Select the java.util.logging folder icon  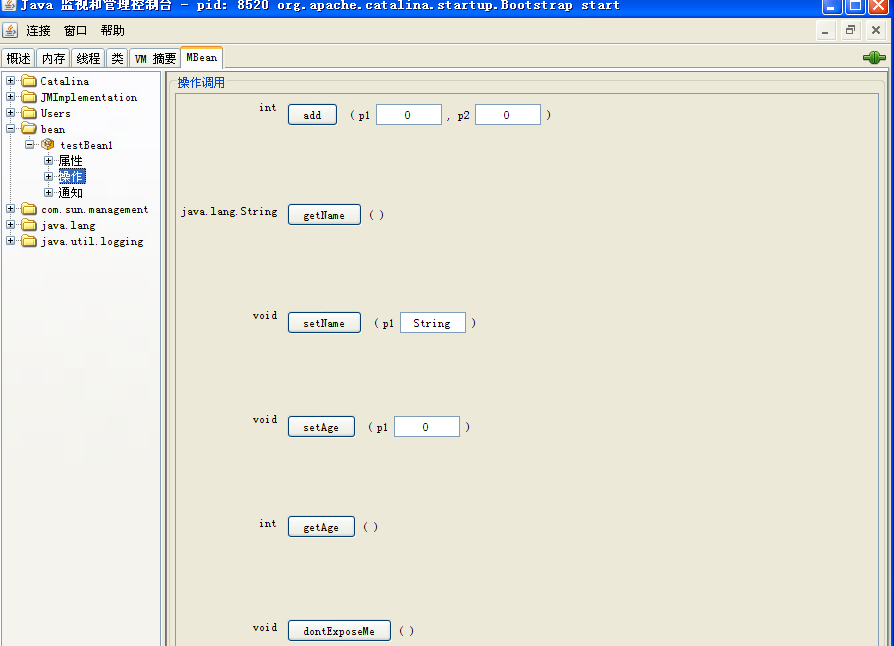(x=29, y=241)
